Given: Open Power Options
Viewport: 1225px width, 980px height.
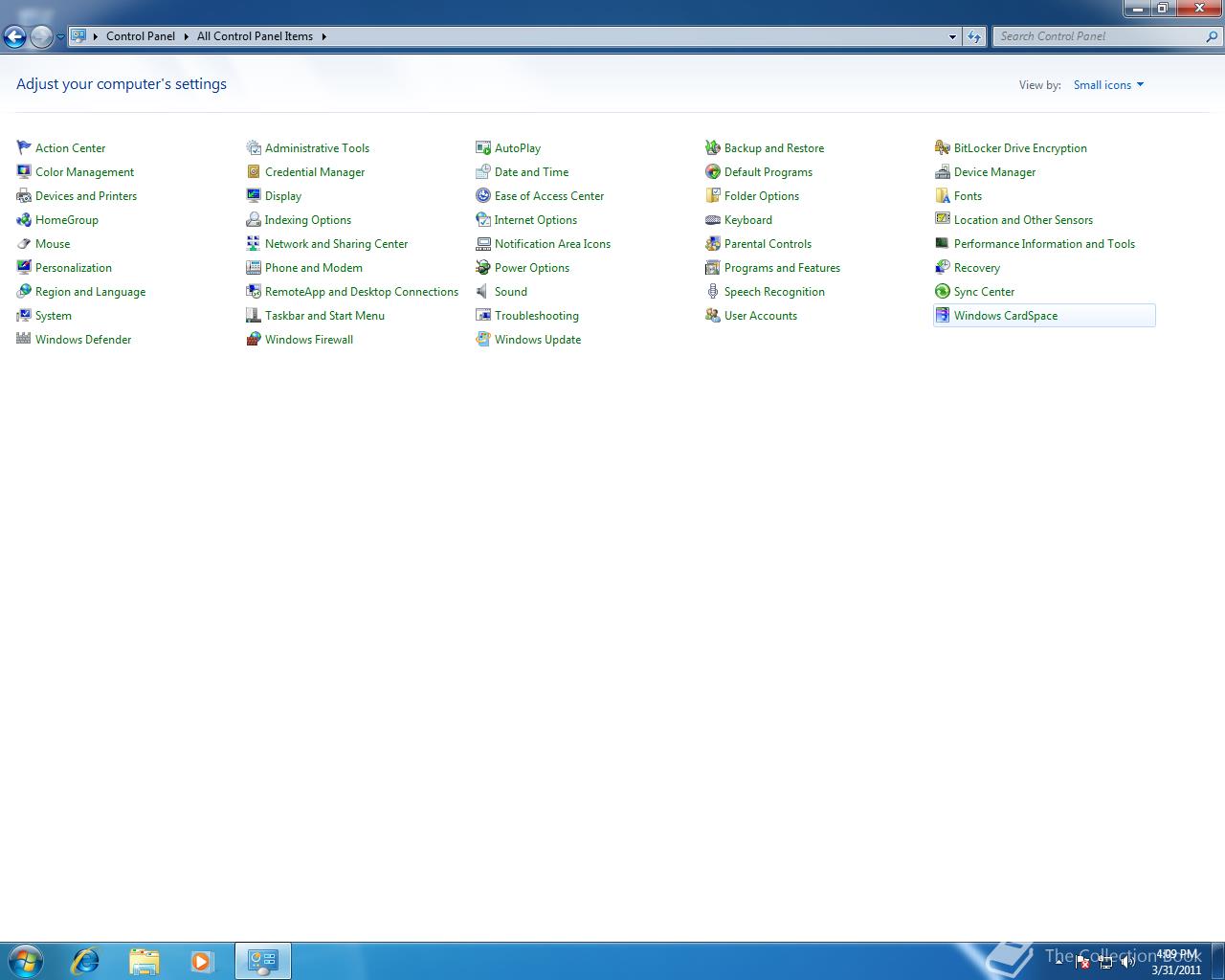Looking at the screenshot, I should [x=532, y=267].
